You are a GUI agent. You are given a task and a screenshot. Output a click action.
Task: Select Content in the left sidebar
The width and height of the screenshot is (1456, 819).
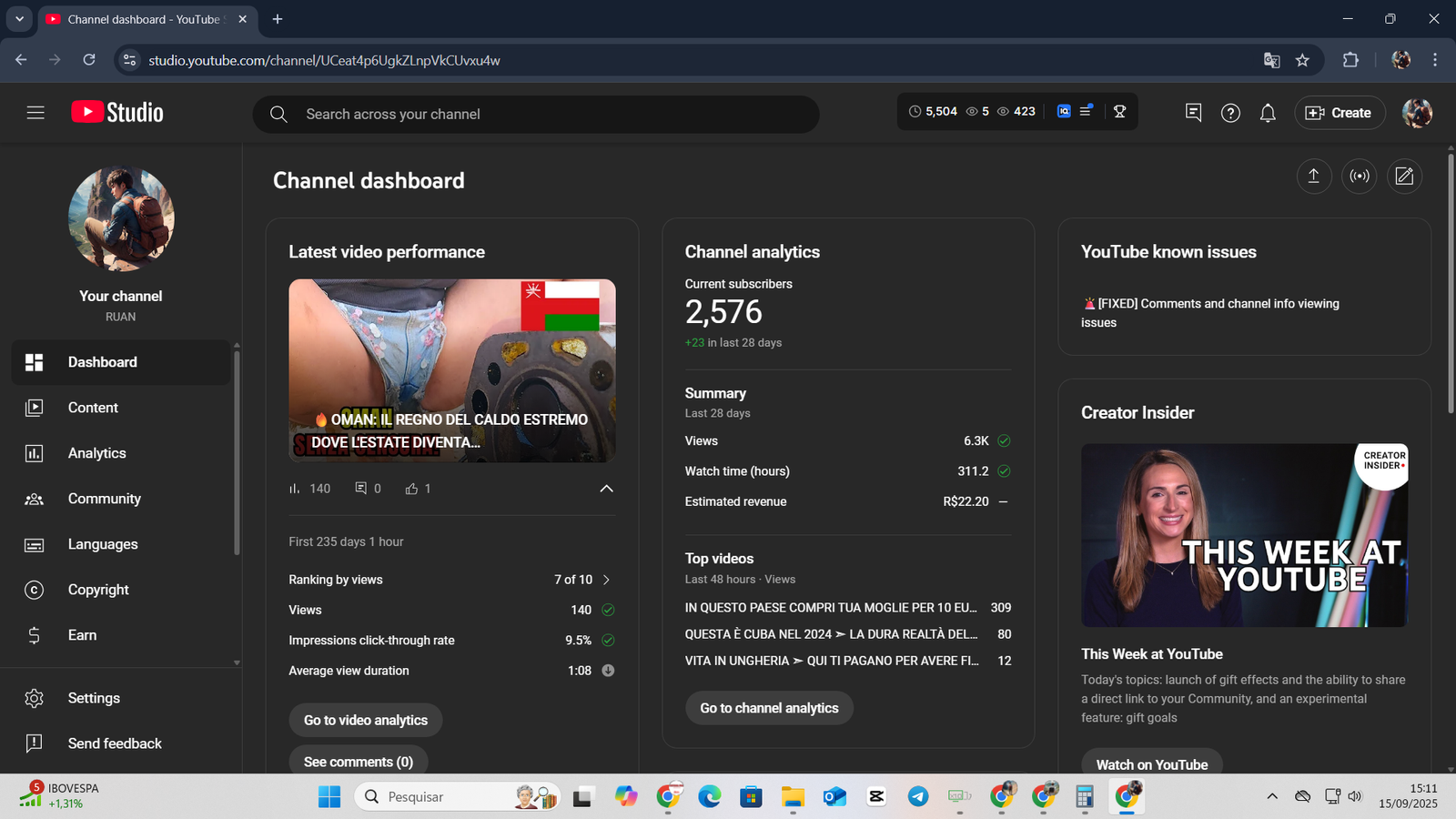tap(93, 408)
